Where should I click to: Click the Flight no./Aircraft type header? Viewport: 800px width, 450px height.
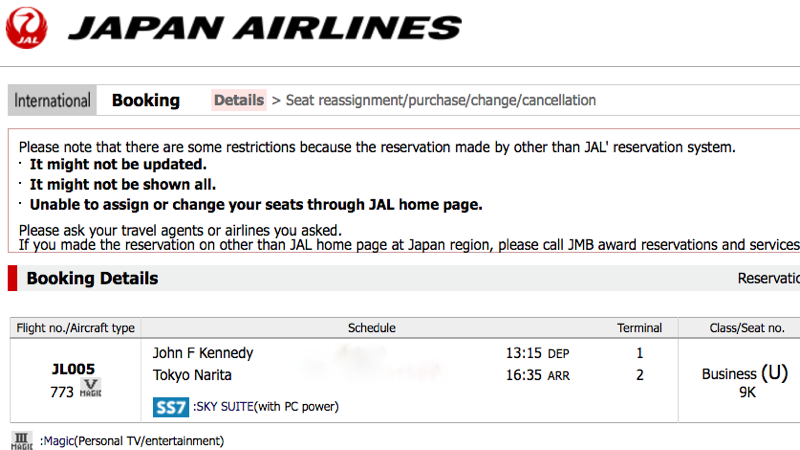[76, 328]
